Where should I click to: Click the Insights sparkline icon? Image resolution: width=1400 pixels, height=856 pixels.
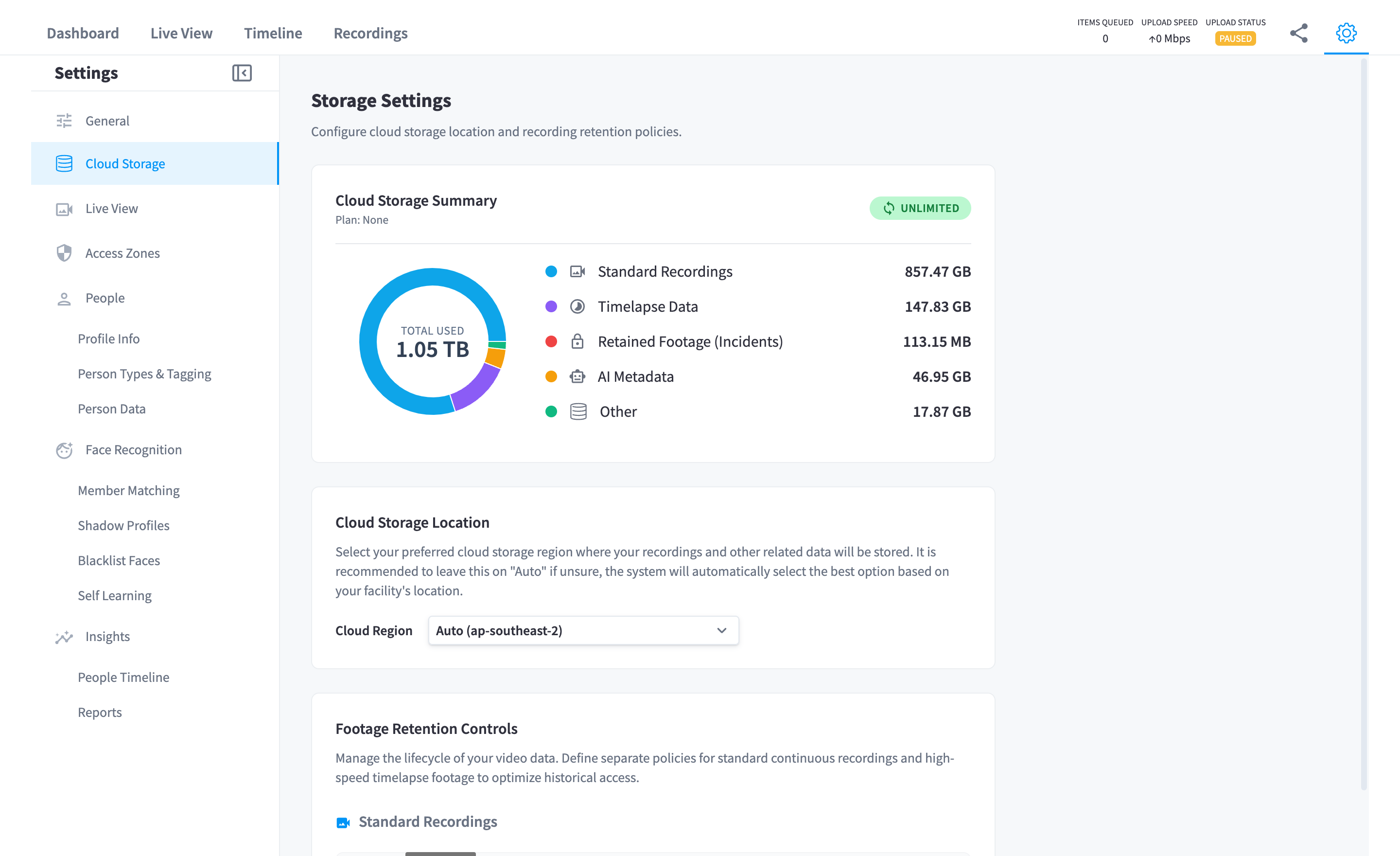pos(64,637)
